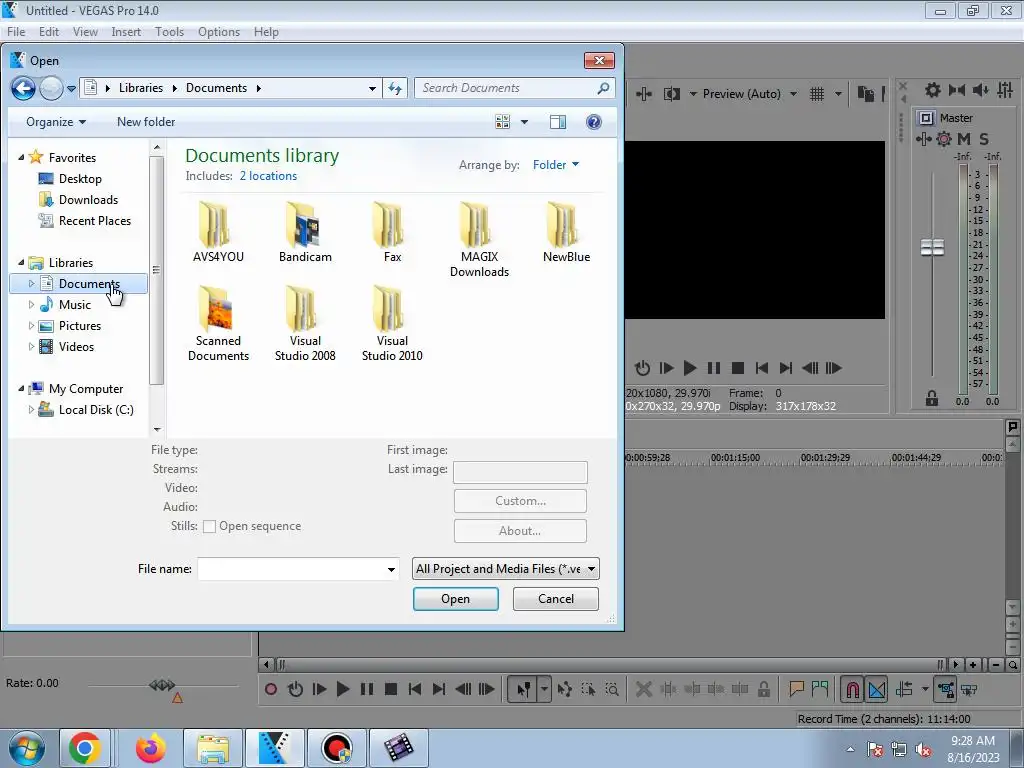Open the Organize dropdown menu

[56, 122]
